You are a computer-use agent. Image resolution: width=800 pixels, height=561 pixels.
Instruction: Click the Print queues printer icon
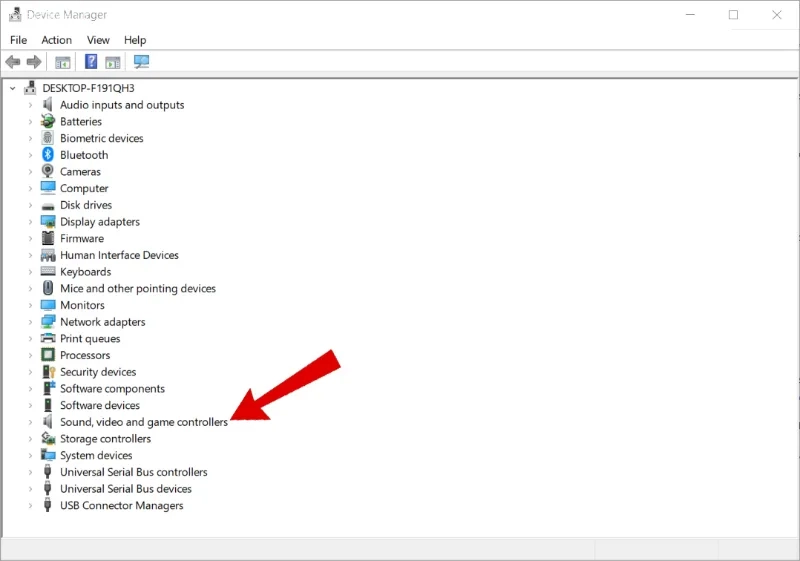(48, 338)
